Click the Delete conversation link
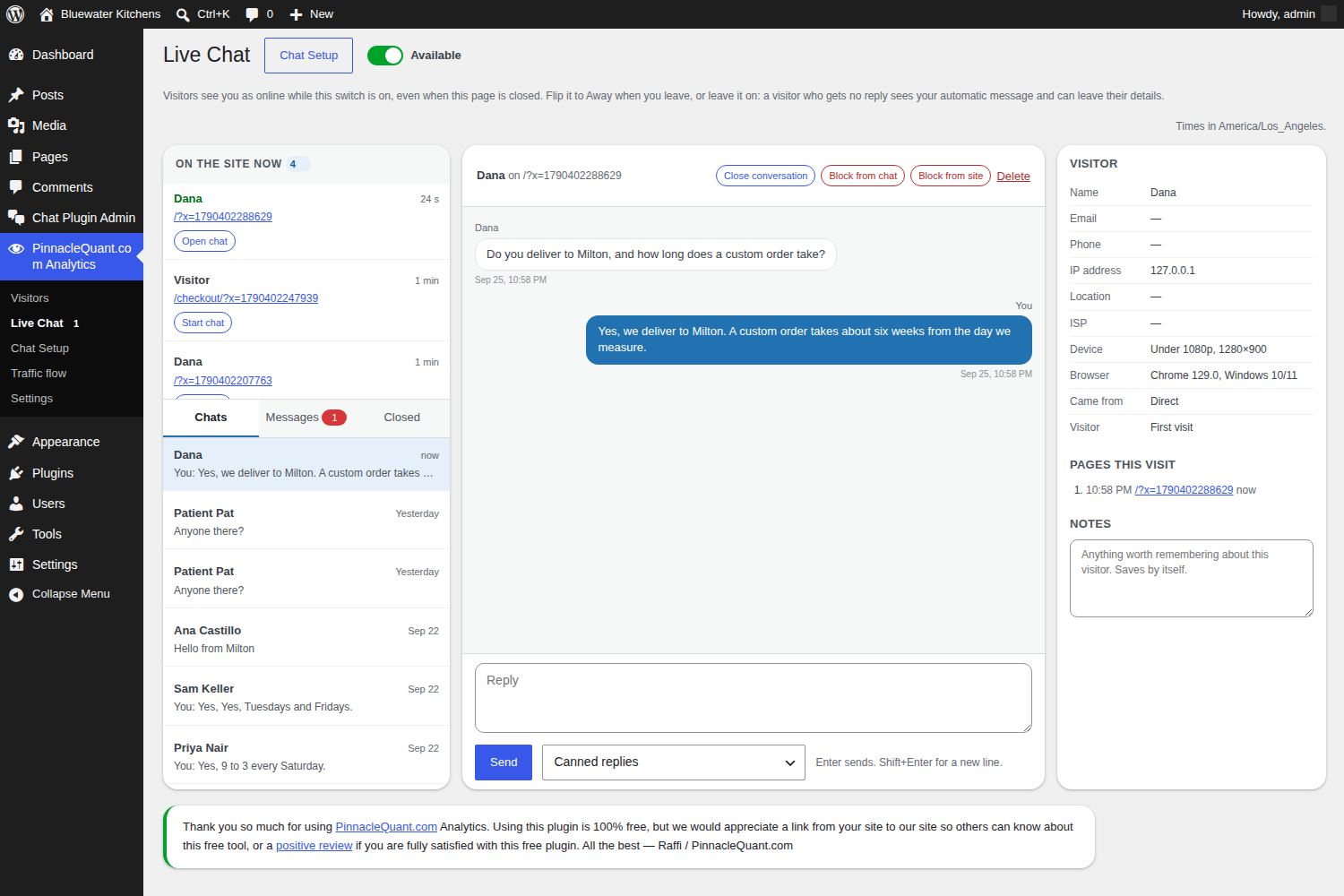1344x896 pixels. click(1013, 177)
